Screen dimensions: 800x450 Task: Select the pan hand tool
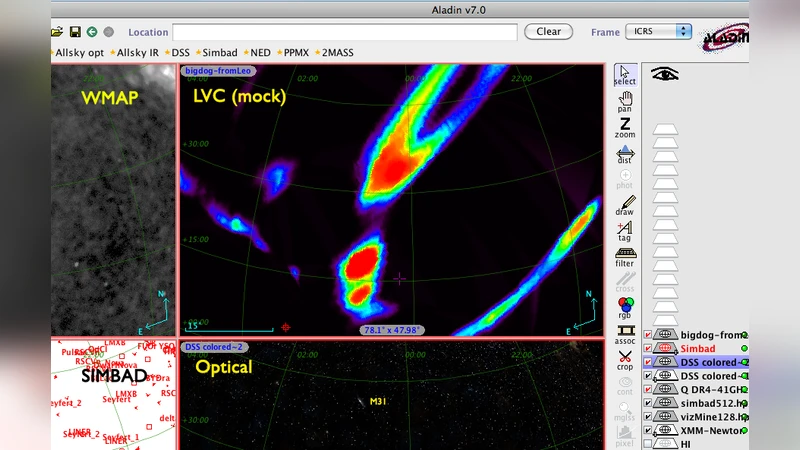[625, 98]
